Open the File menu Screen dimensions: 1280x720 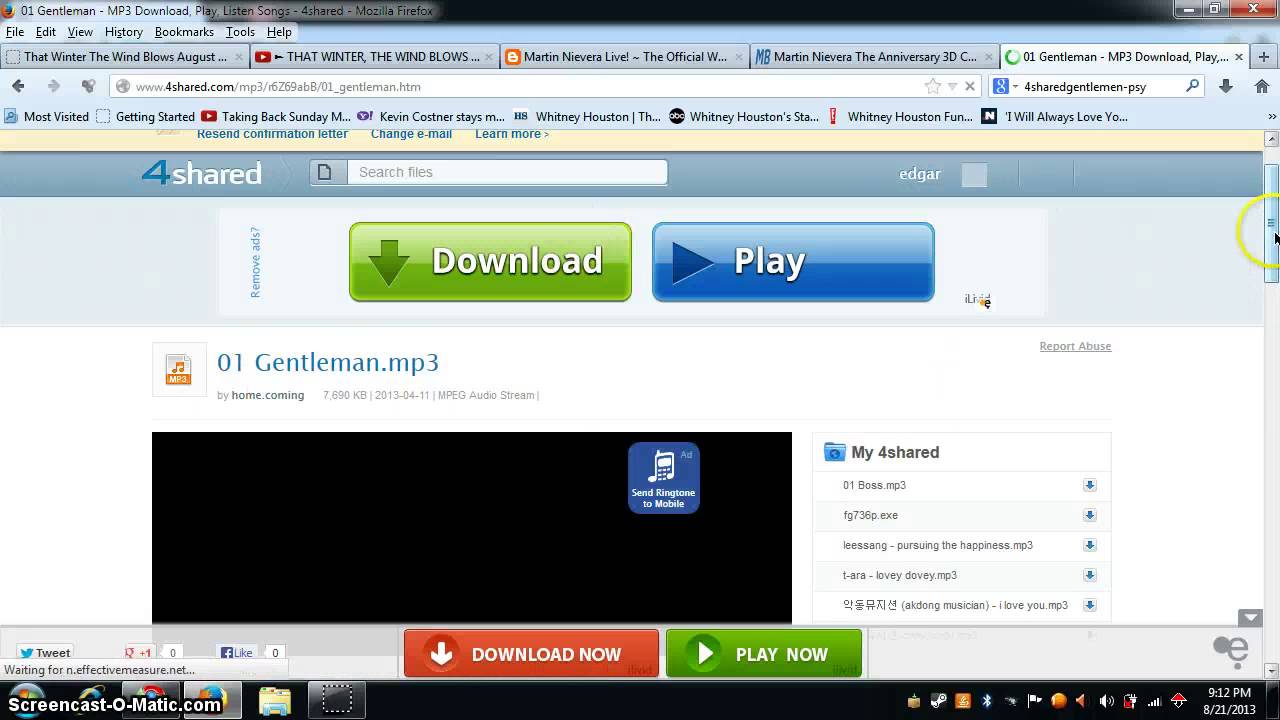pos(15,32)
